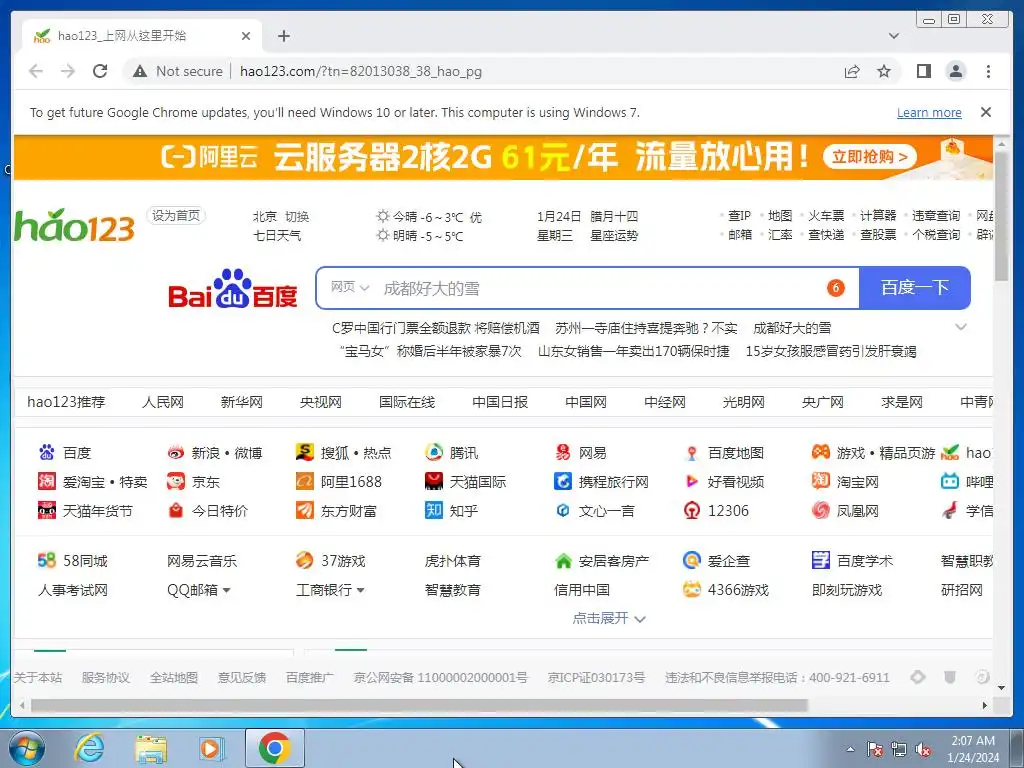This screenshot has width=1024, height=768.
Task: Expand the 网页 search type dropdown
Action: 349,287
